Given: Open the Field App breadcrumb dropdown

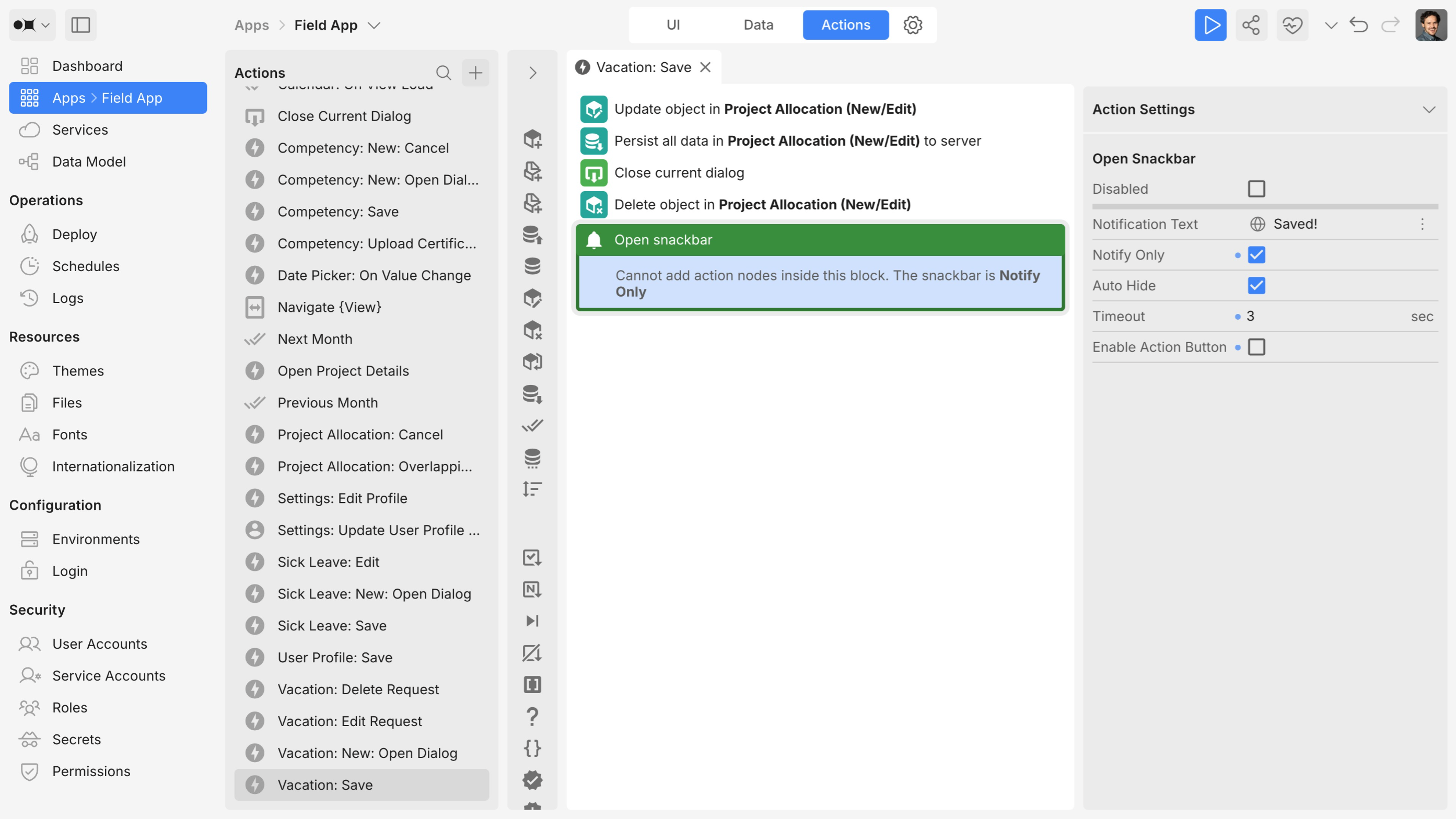Looking at the screenshot, I should [374, 26].
